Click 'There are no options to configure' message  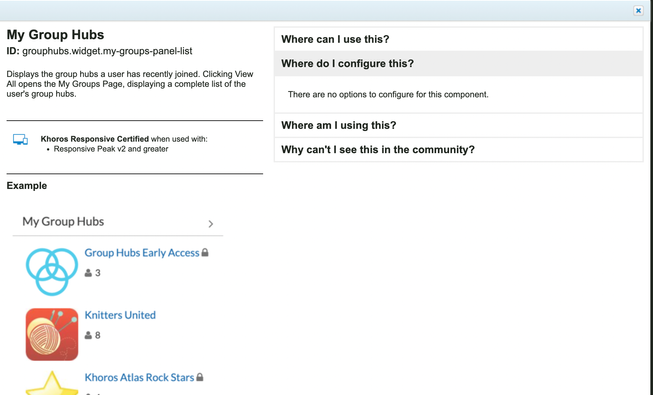pos(388,95)
